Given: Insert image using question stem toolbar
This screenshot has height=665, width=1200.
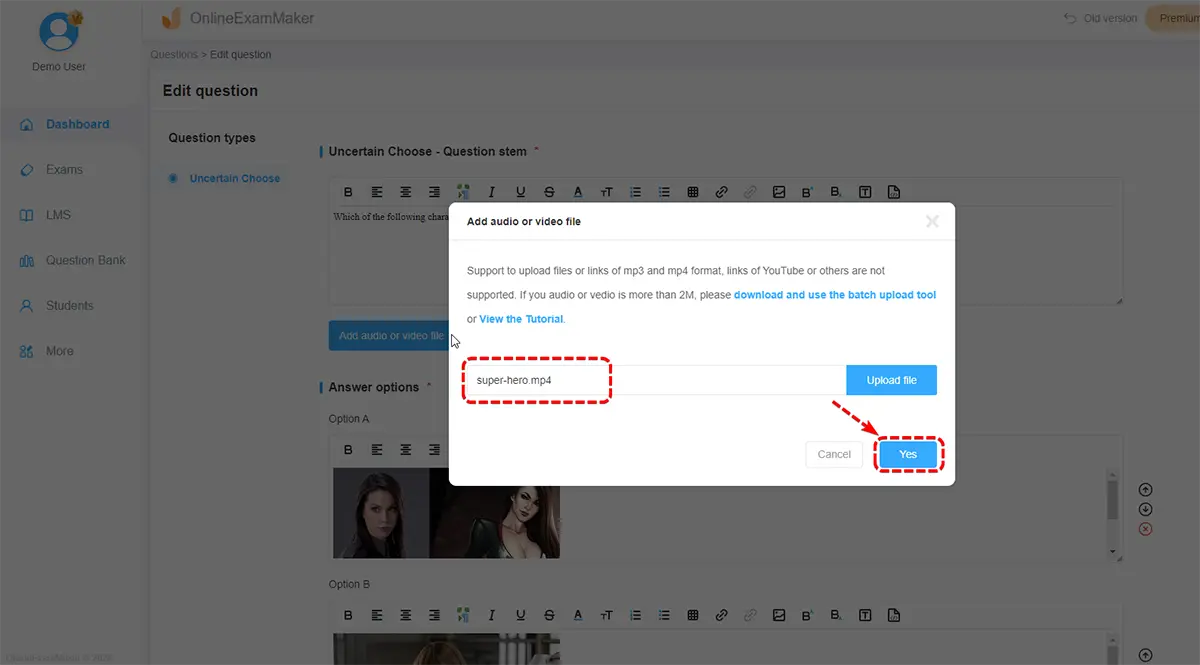Looking at the screenshot, I should pyautogui.click(x=778, y=193).
